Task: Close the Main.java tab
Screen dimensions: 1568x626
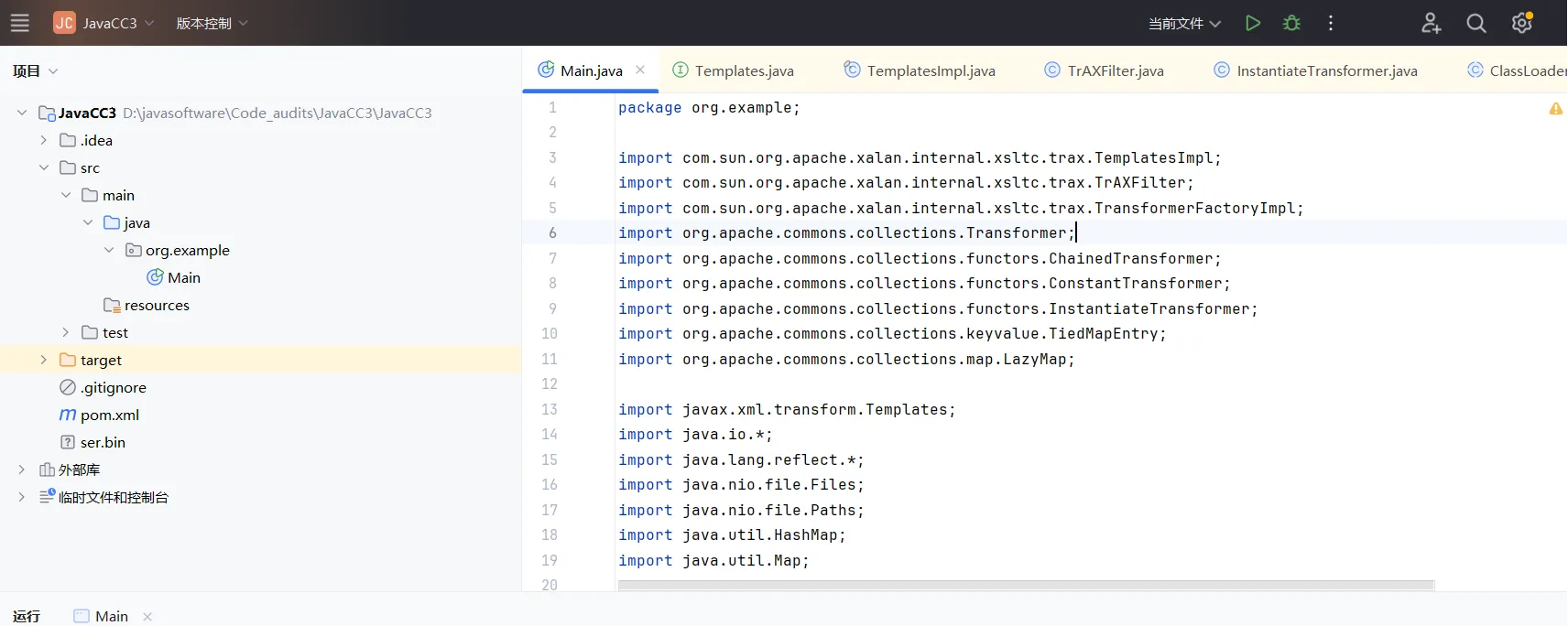Action: click(640, 70)
